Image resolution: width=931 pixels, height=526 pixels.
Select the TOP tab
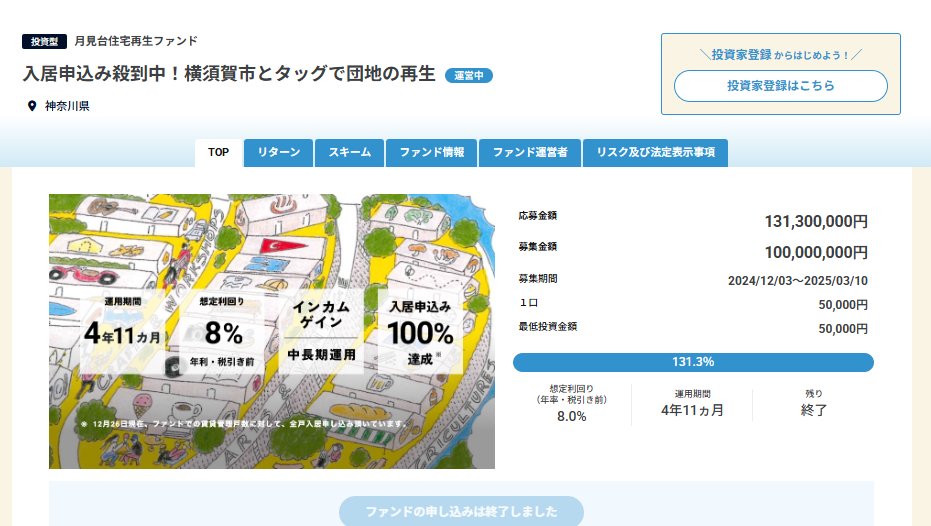(x=218, y=153)
